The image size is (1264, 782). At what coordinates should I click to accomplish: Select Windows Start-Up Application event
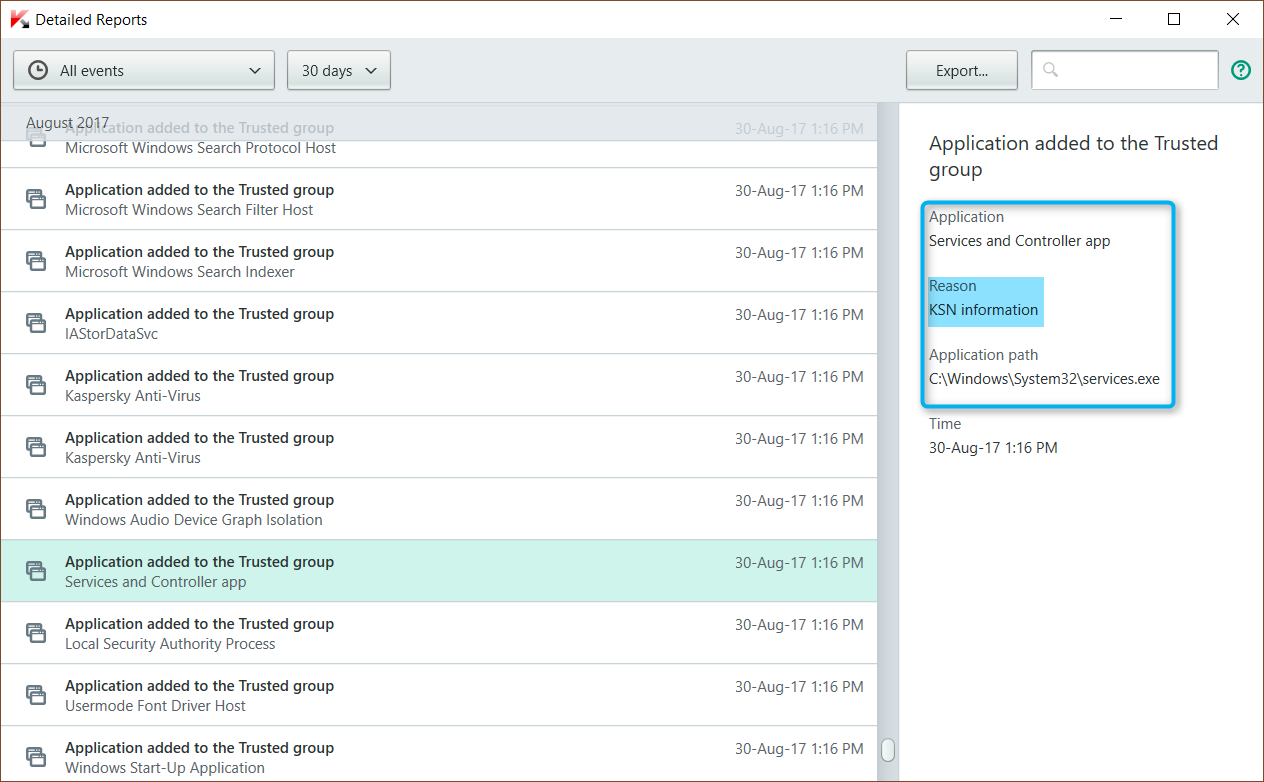click(x=438, y=754)
